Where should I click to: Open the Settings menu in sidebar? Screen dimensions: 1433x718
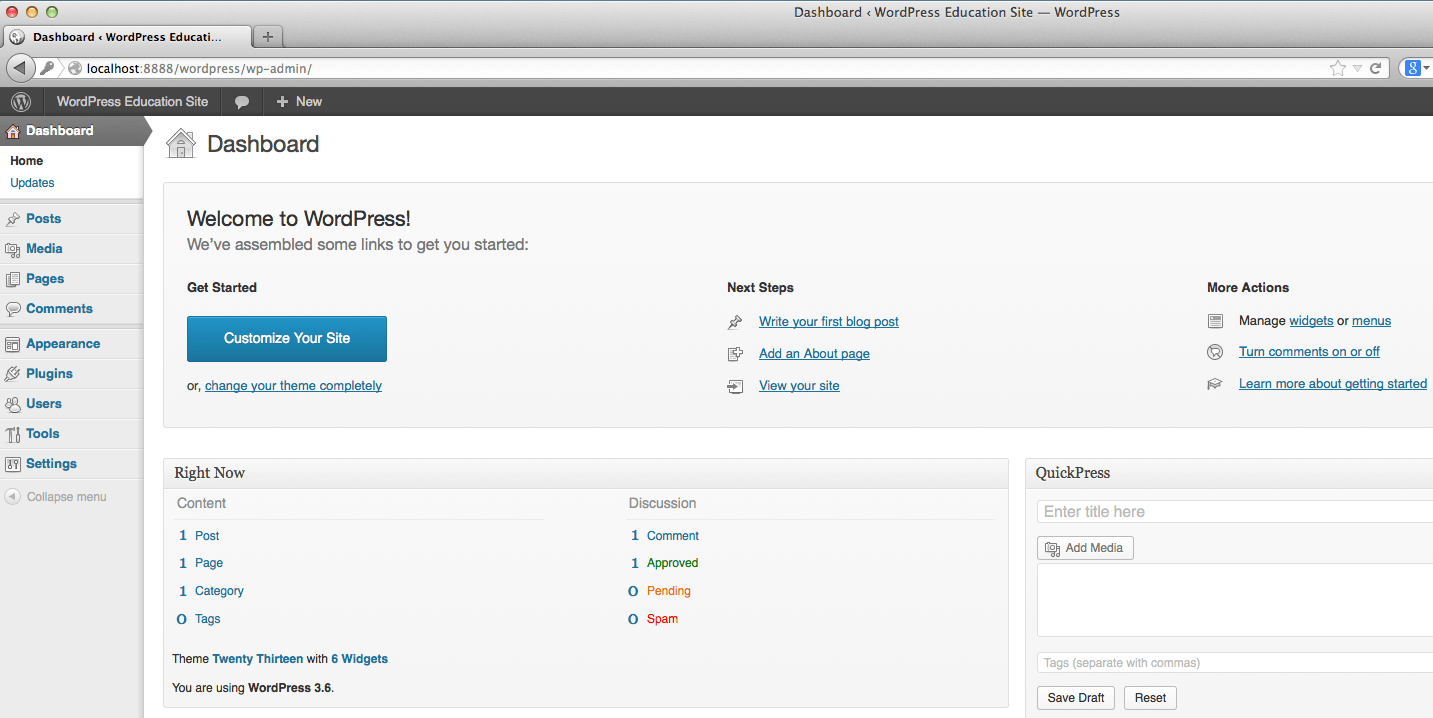click(x=52, y=464)
